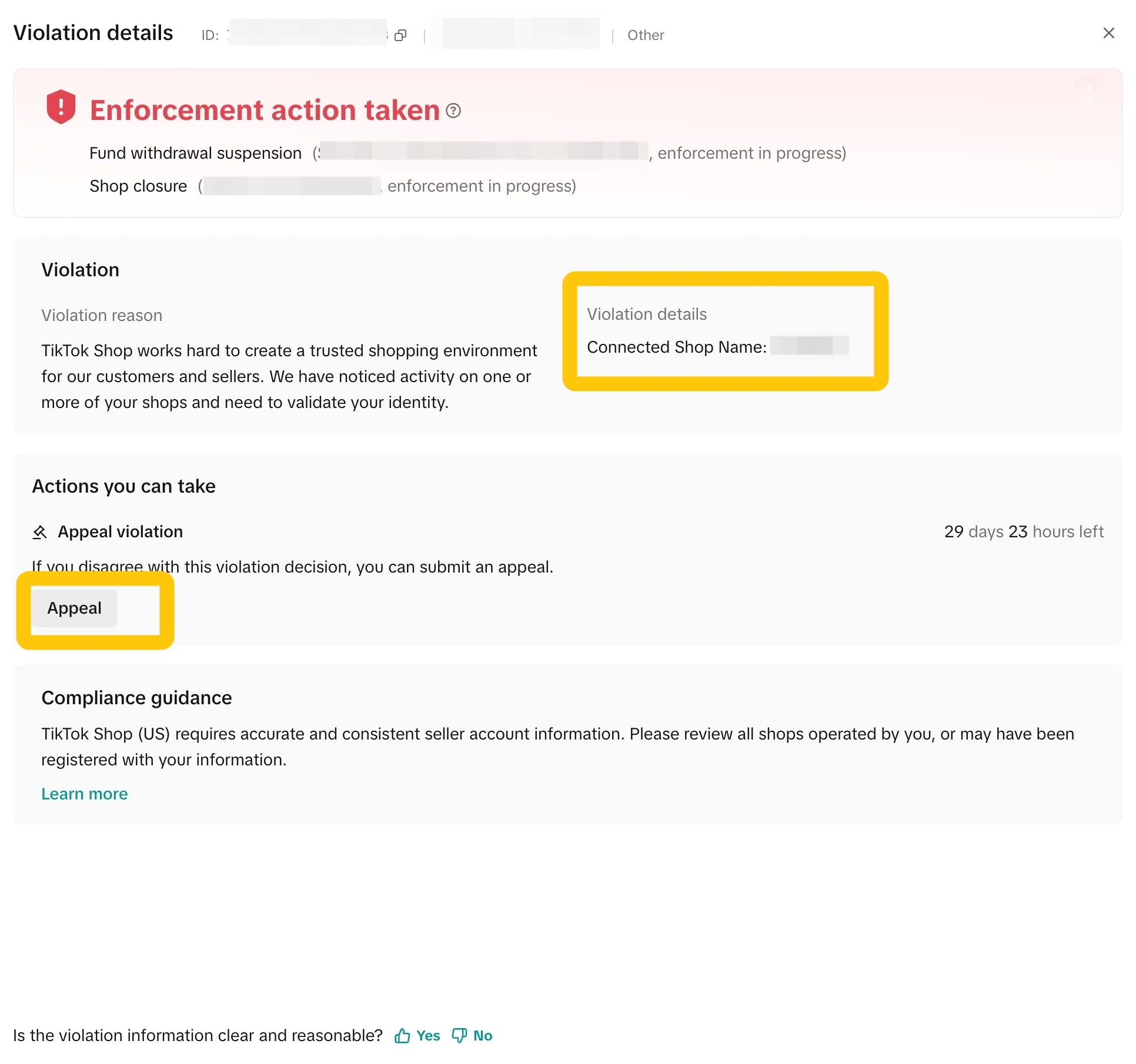This screenshot has width=1136, height=1064.
Task: Click the Violation reason label
Action: click(x=102, y=315)
